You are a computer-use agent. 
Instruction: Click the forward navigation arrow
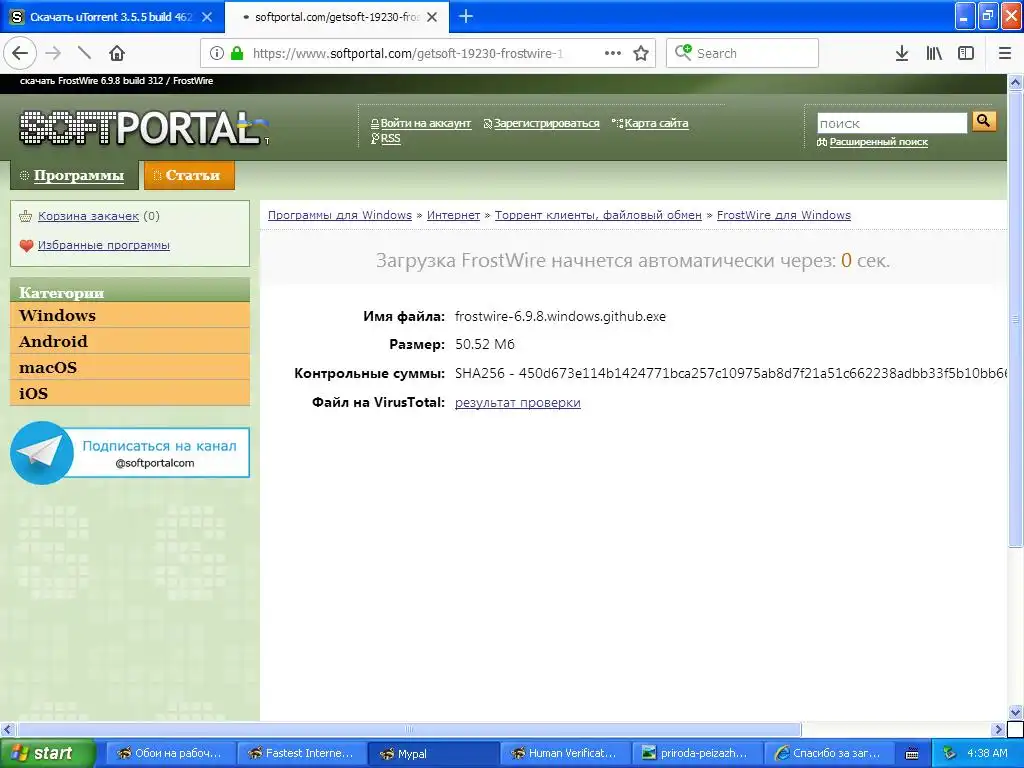[x=53, y=54]
